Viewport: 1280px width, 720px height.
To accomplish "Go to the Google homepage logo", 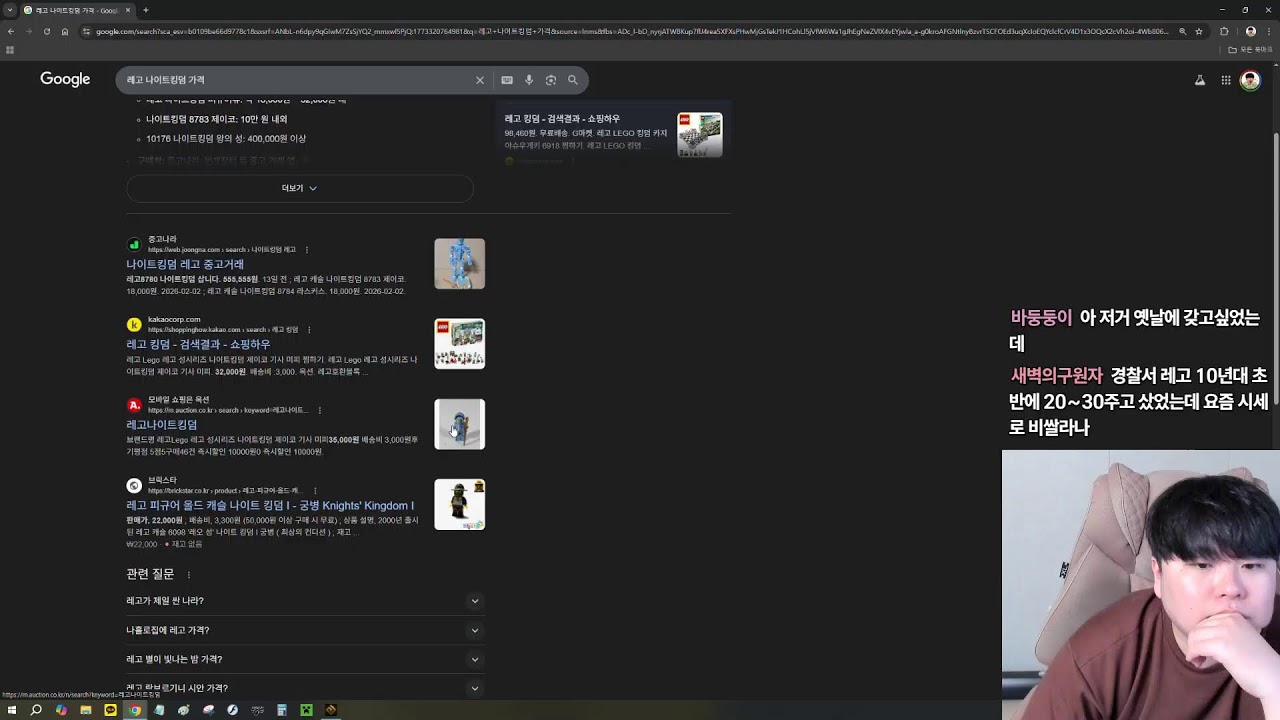I will [x=65, y=79].
